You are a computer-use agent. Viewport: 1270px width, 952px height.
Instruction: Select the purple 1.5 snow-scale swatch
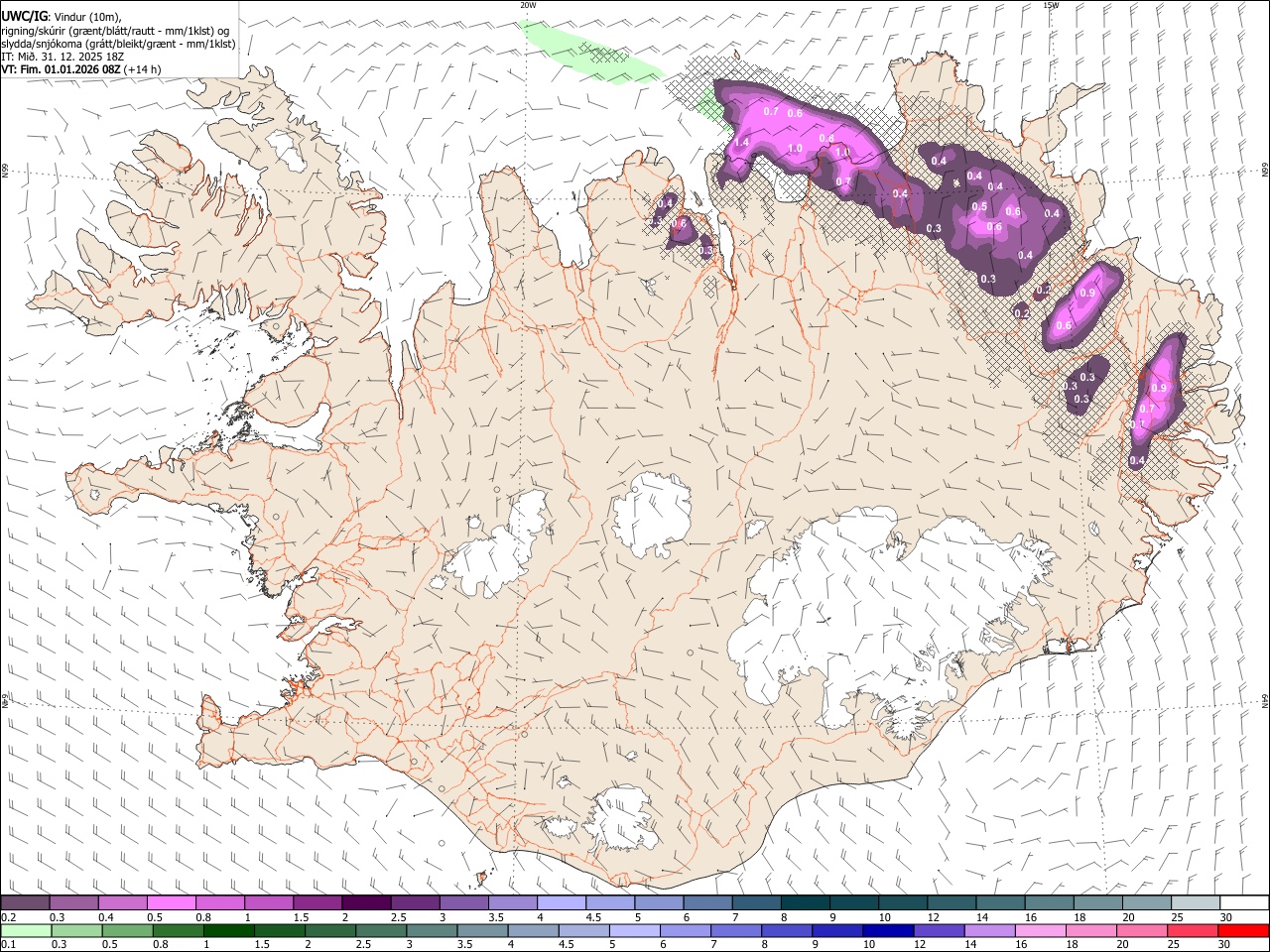point(317,902)
